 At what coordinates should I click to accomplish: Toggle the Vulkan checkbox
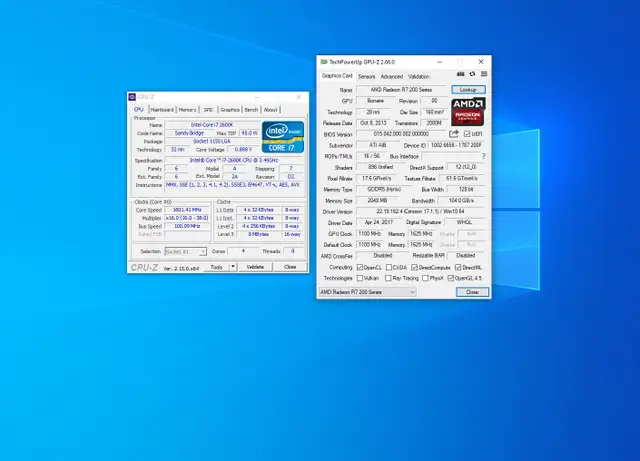(360, 278)
